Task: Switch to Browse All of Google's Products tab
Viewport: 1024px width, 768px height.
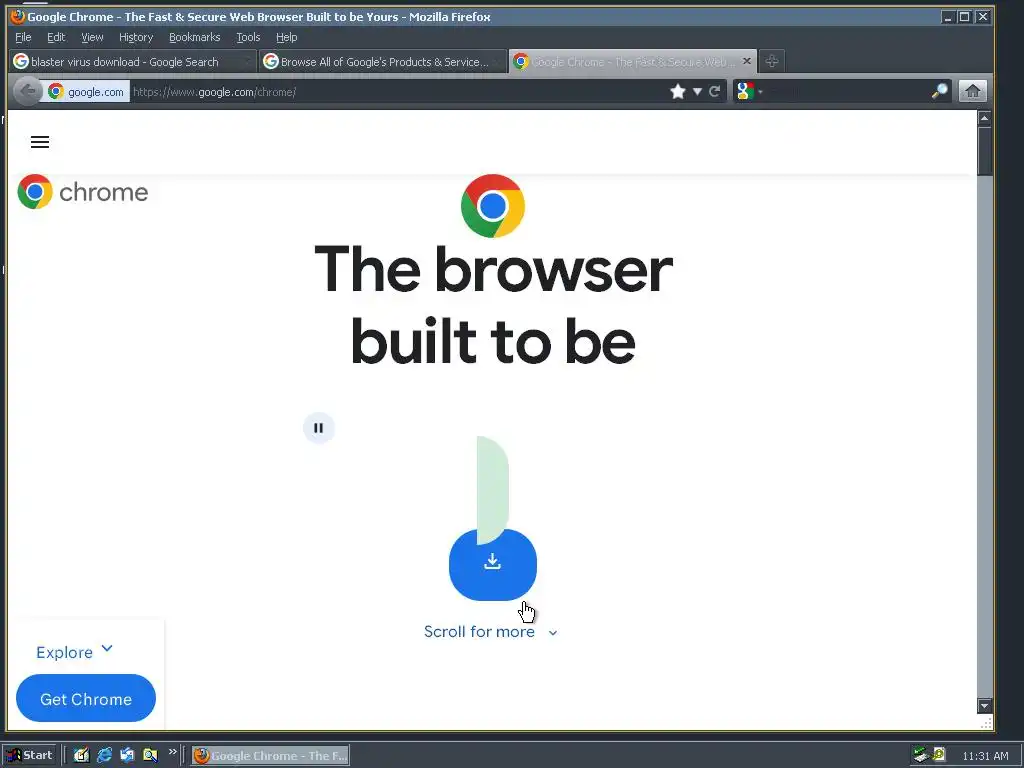Action: [x=383, y=61]
